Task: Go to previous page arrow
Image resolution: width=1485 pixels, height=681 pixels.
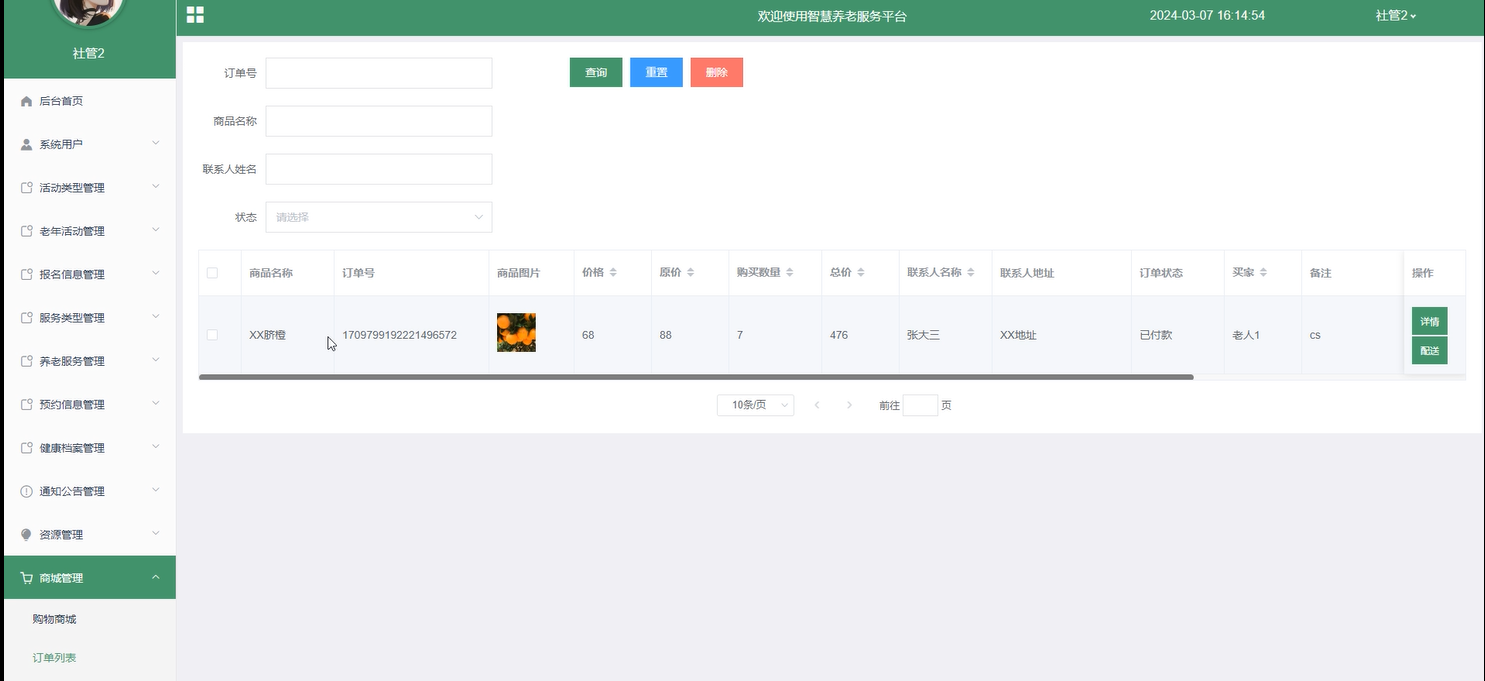Action: coord(817,405)
